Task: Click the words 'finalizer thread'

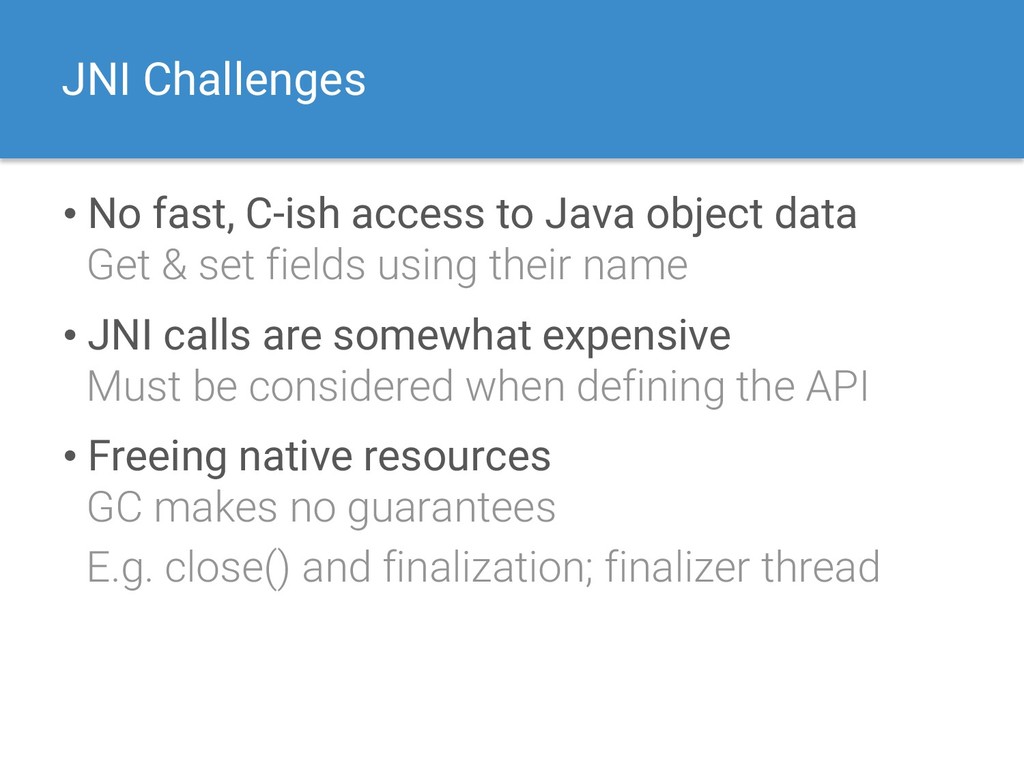Action: (x=742, y=567)
